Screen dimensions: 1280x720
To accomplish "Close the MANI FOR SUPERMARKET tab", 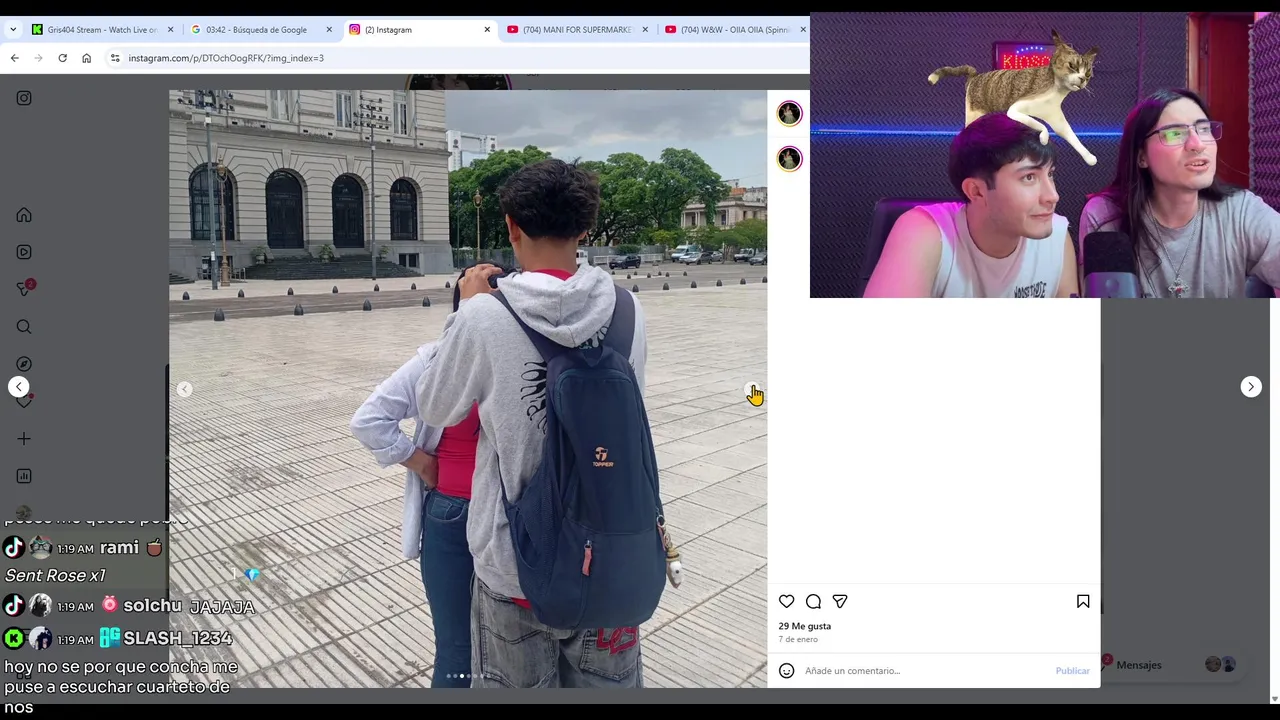I will pyautogui.click(x=645, y=30).
